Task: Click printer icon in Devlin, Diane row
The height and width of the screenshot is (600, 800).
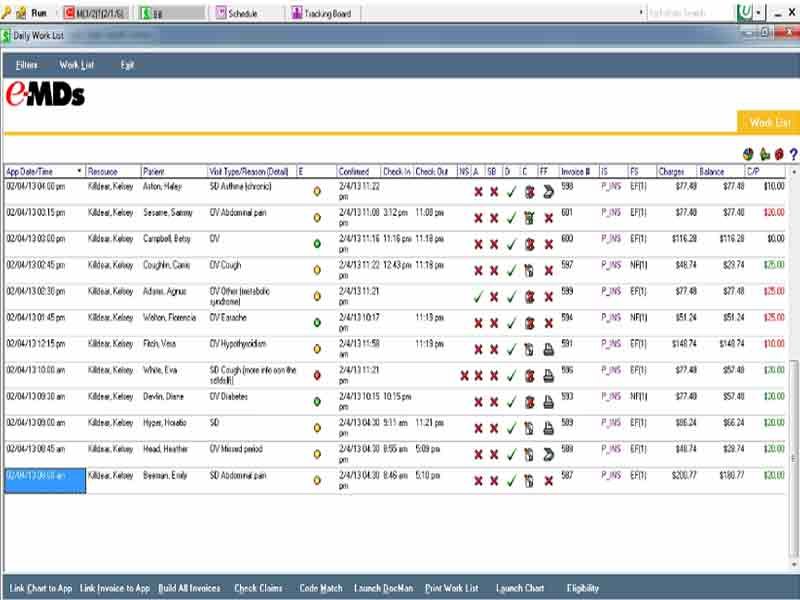Action: pyautogui.click(x=548, y=402)
